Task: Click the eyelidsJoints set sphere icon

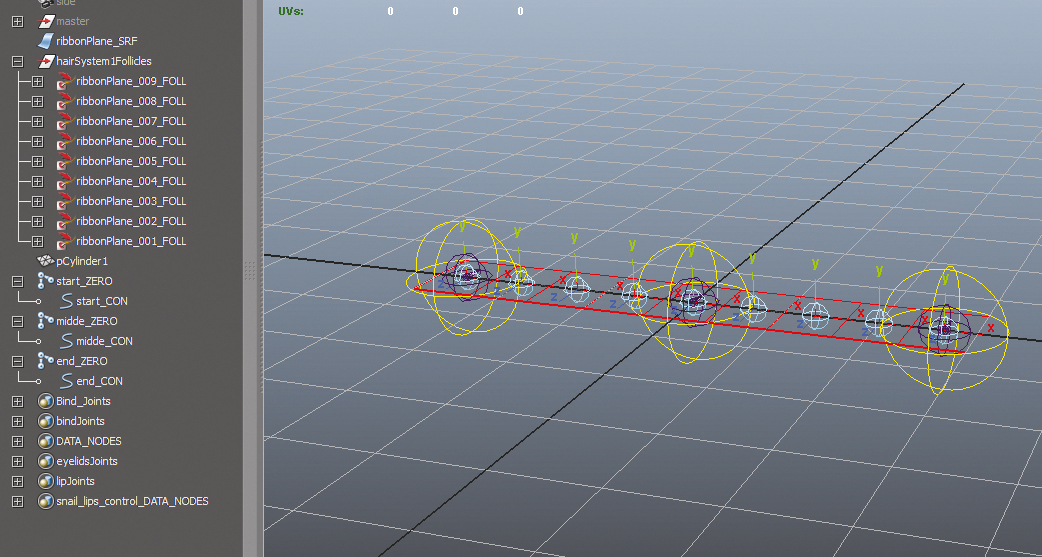Action: [x=45, y=461]
